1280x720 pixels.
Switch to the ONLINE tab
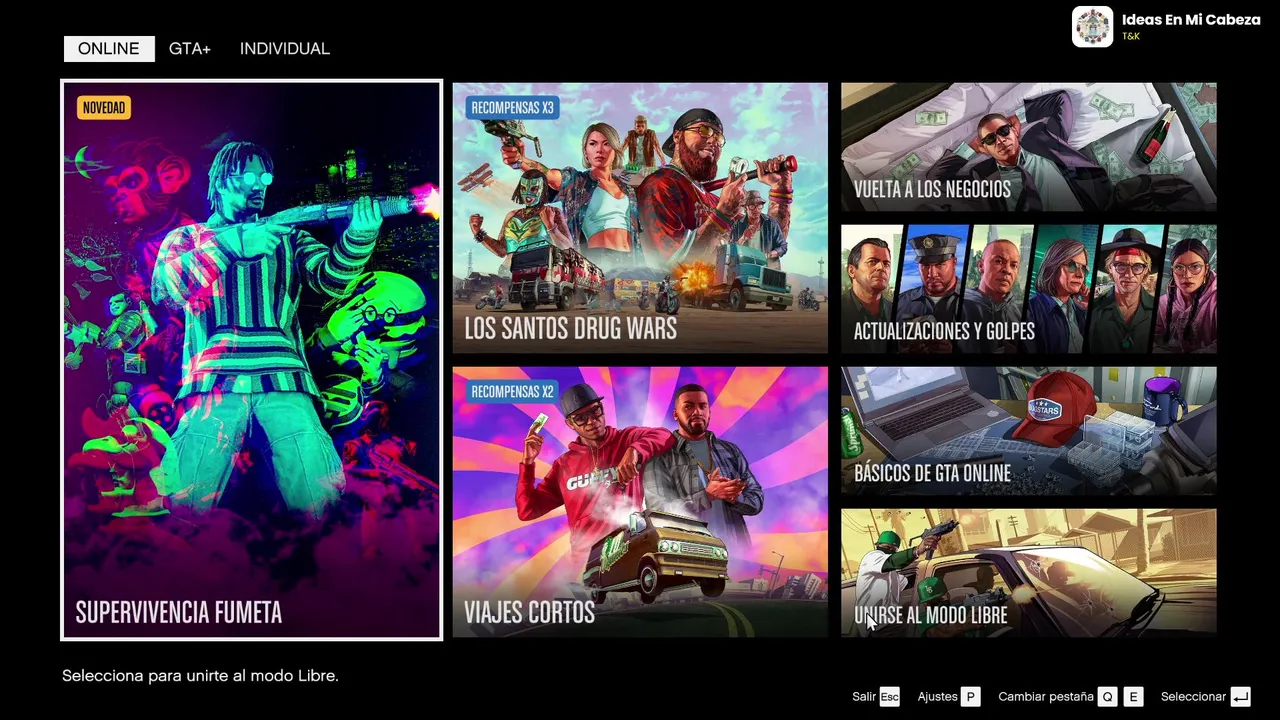tap(109, 49)
